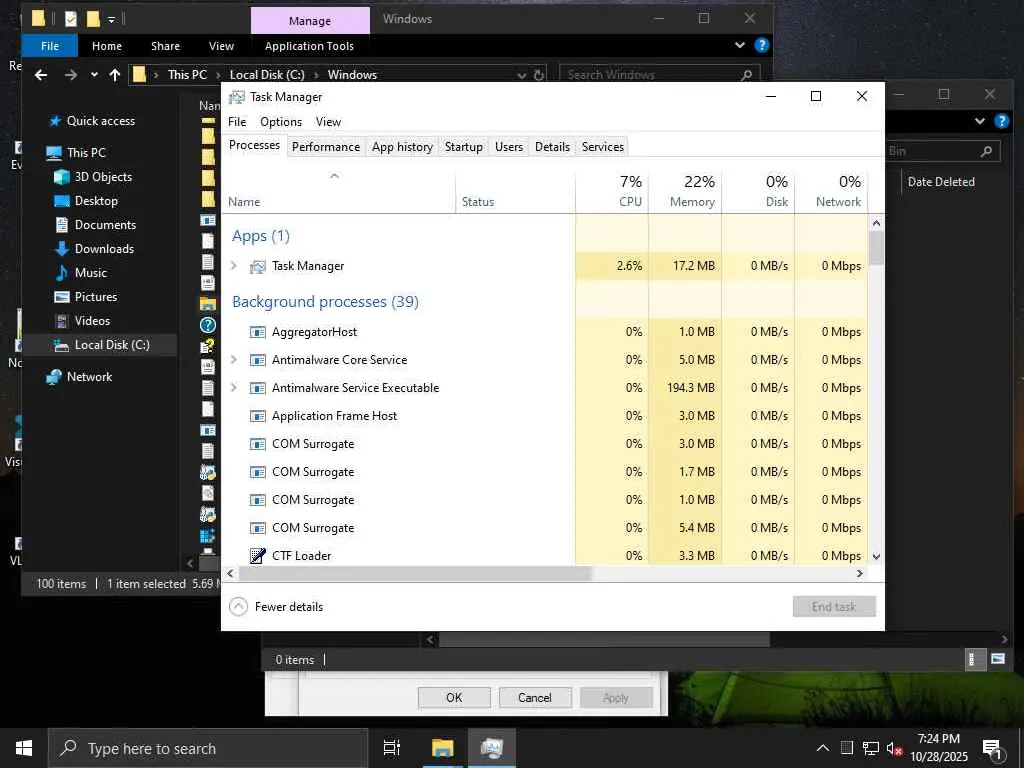This screenshot has height=768, width=1024.
Task: Collapse to Fewer details
Action: click(x=276, y=607)
